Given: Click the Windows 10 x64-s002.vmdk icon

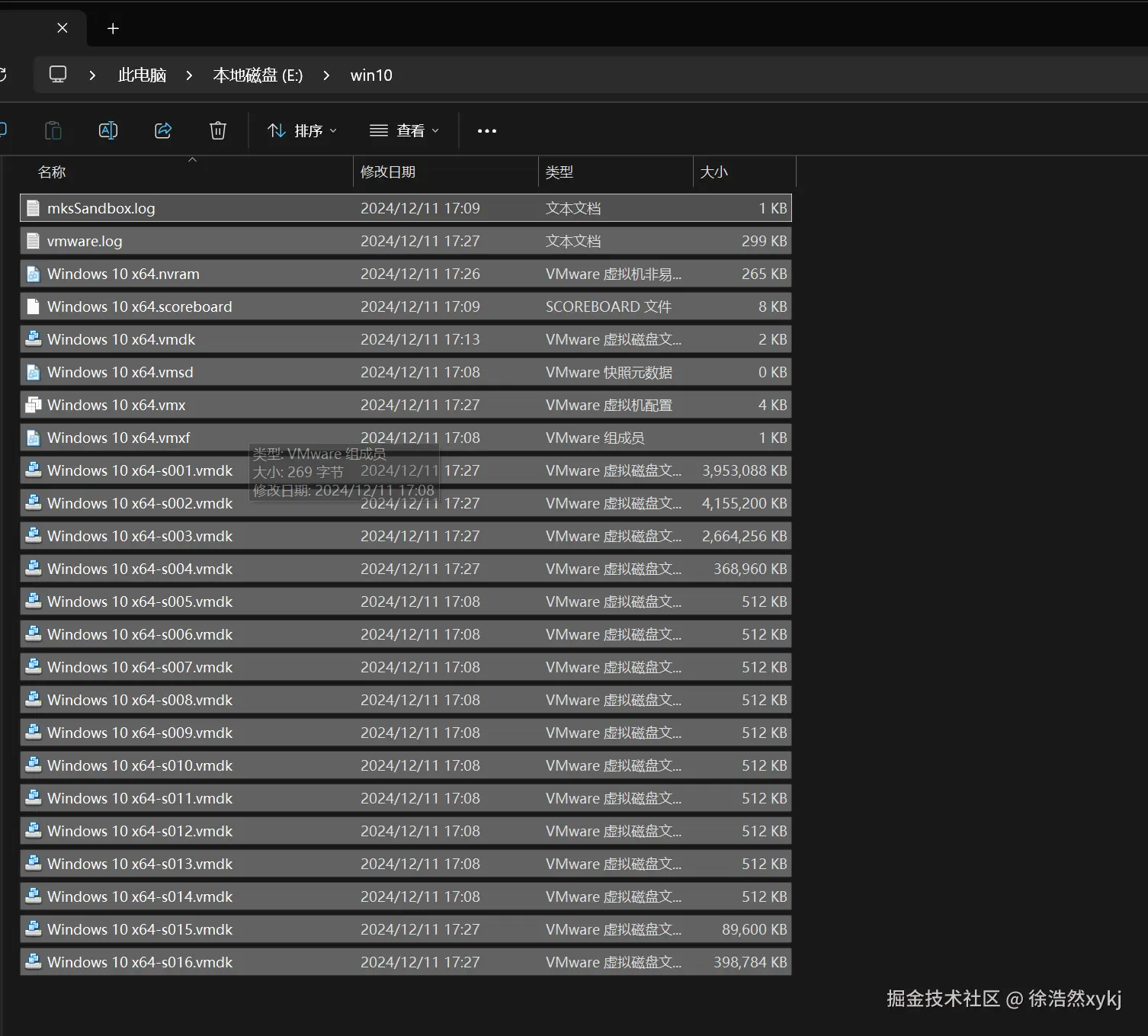Looking at the screenshot, I should [33, 503].
